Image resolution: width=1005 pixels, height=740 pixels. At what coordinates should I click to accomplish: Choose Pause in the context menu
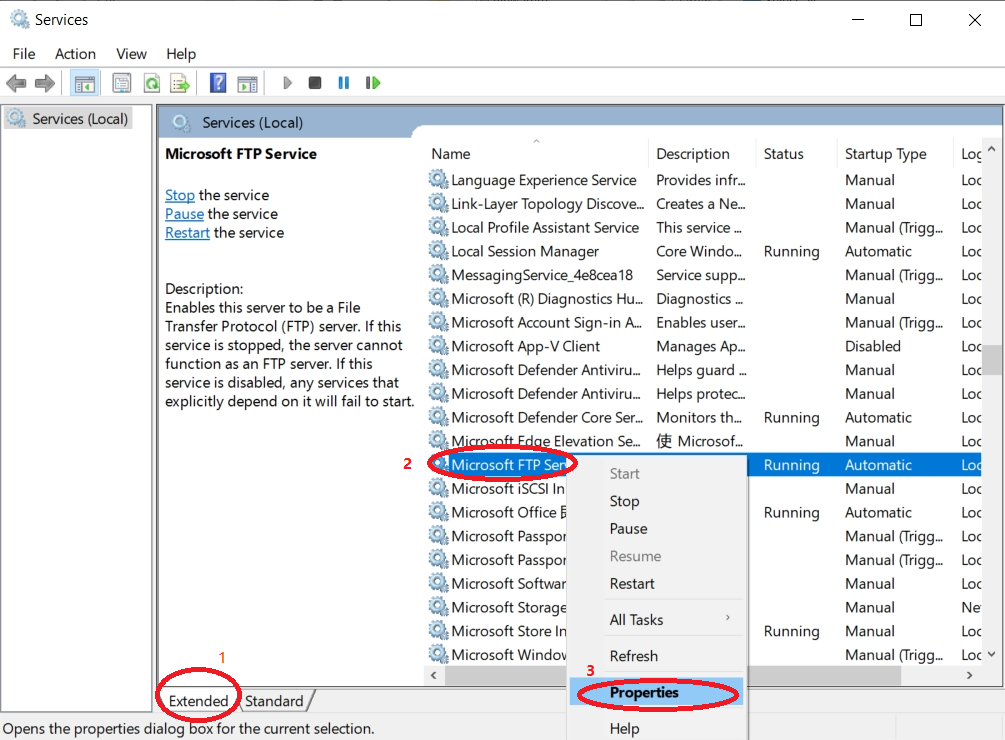657,529
